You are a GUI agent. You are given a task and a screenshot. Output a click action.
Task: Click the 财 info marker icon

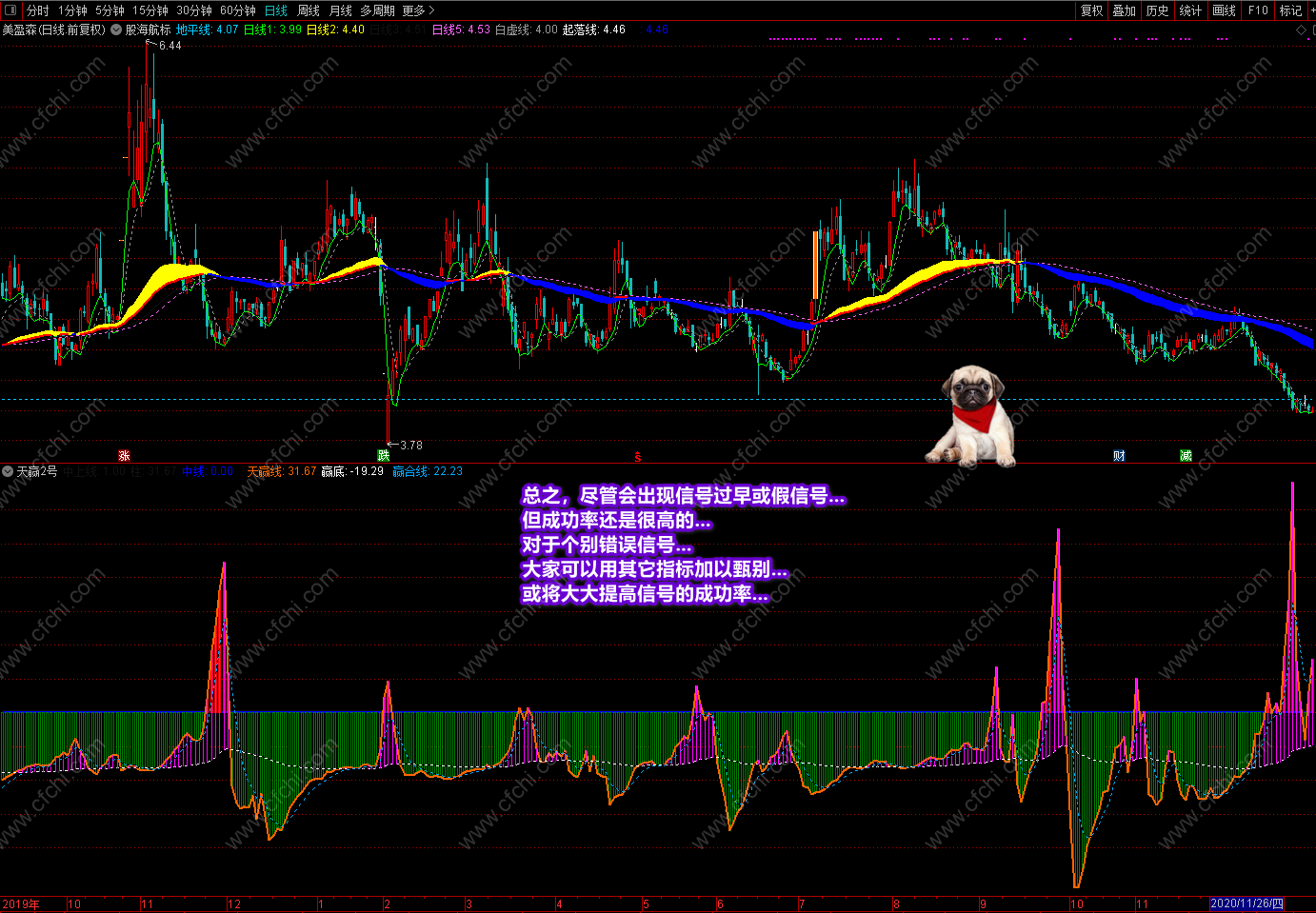(x=1119, y=456)
